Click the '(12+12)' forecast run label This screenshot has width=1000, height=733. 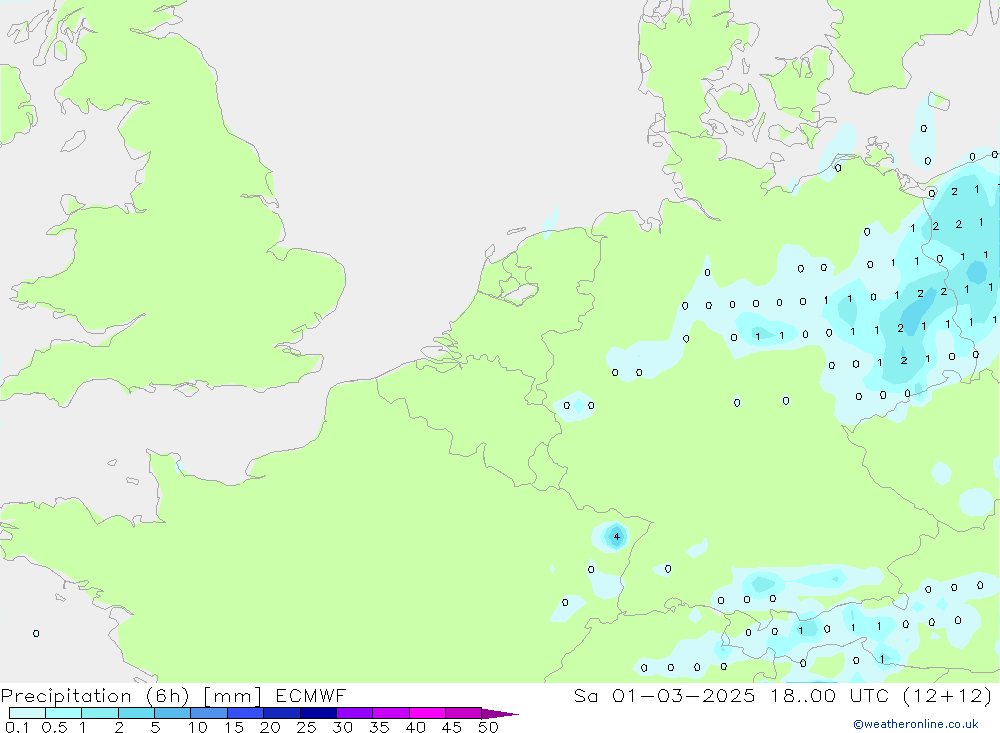(x=948, y=696)
